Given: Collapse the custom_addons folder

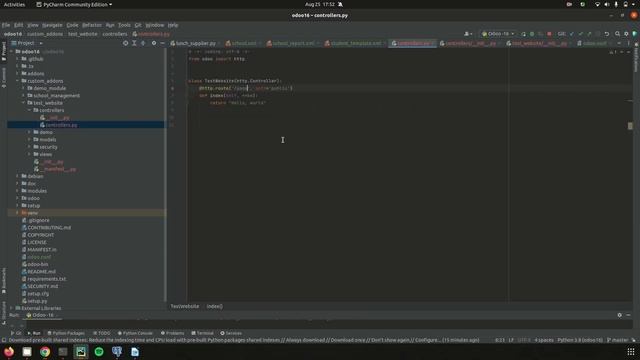Looking at the screenshot, I should (18, 81).
